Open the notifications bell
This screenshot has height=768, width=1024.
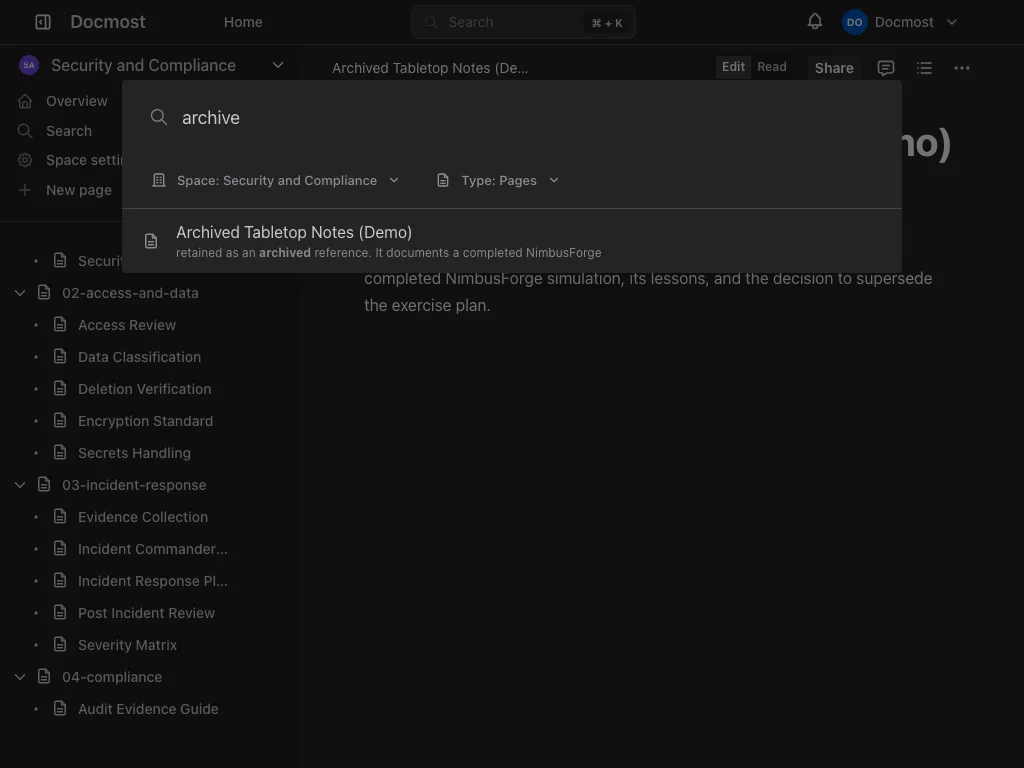(x=814, y=22)
